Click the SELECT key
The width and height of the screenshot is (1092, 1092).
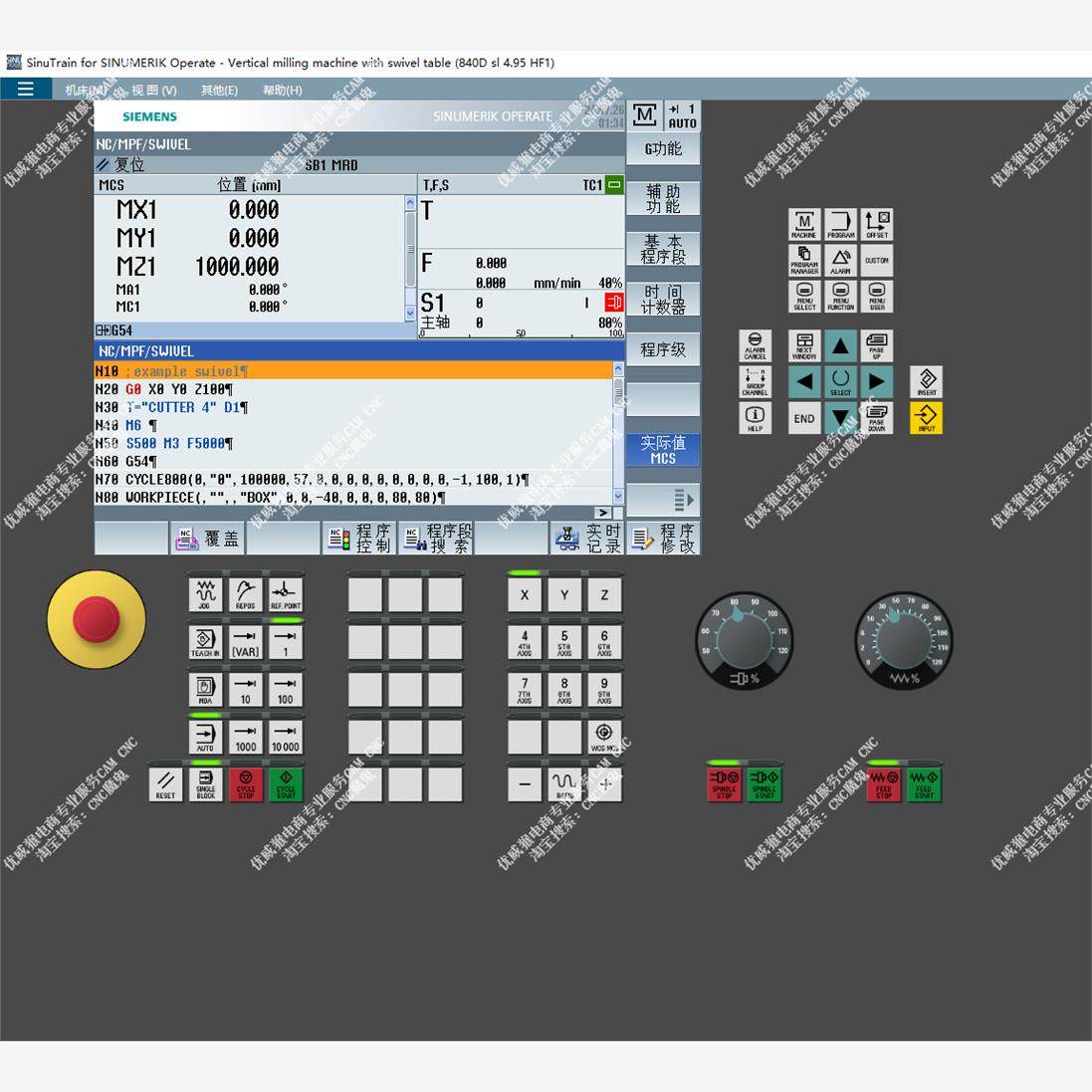point(840,381)
